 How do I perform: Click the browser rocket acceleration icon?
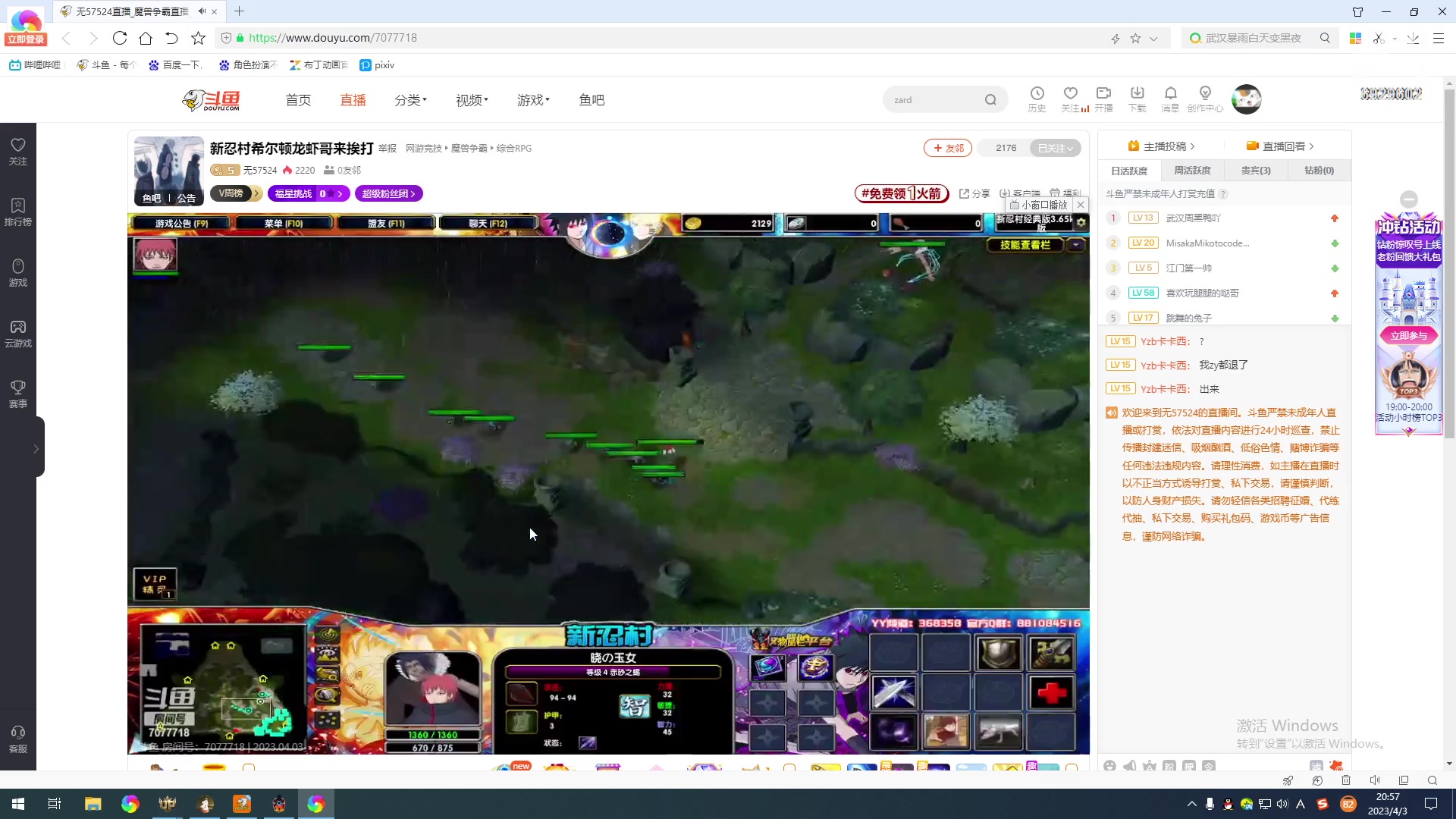point(1288,780)
